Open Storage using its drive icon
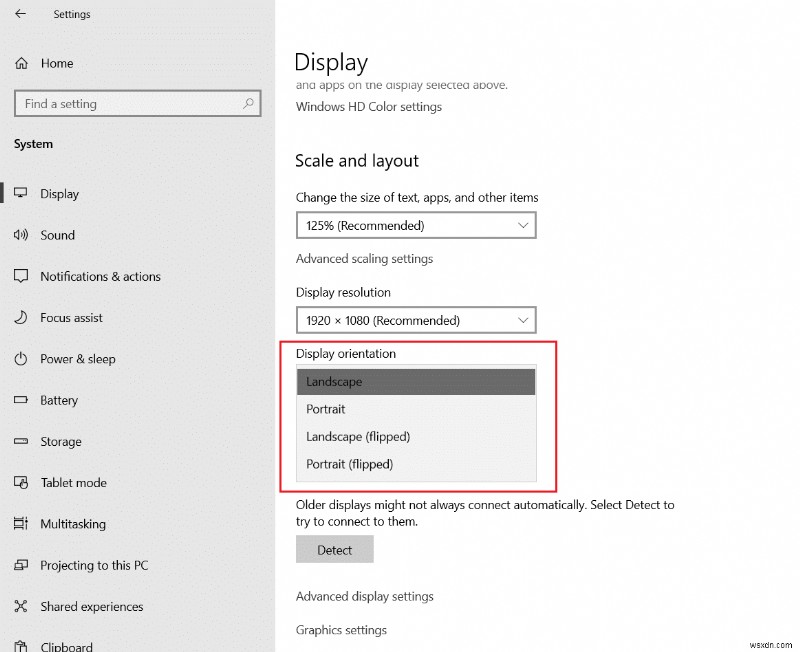 coord(22,441)
